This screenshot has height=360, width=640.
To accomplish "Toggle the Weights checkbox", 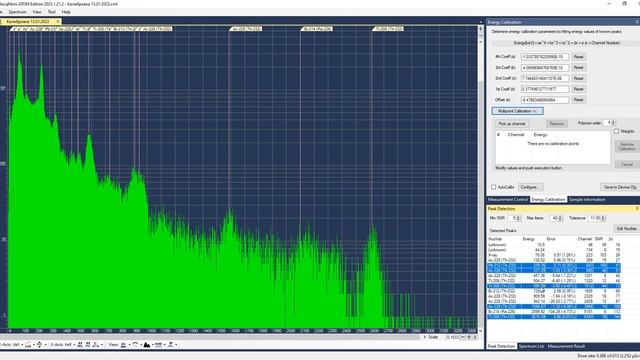I will 616,131.
